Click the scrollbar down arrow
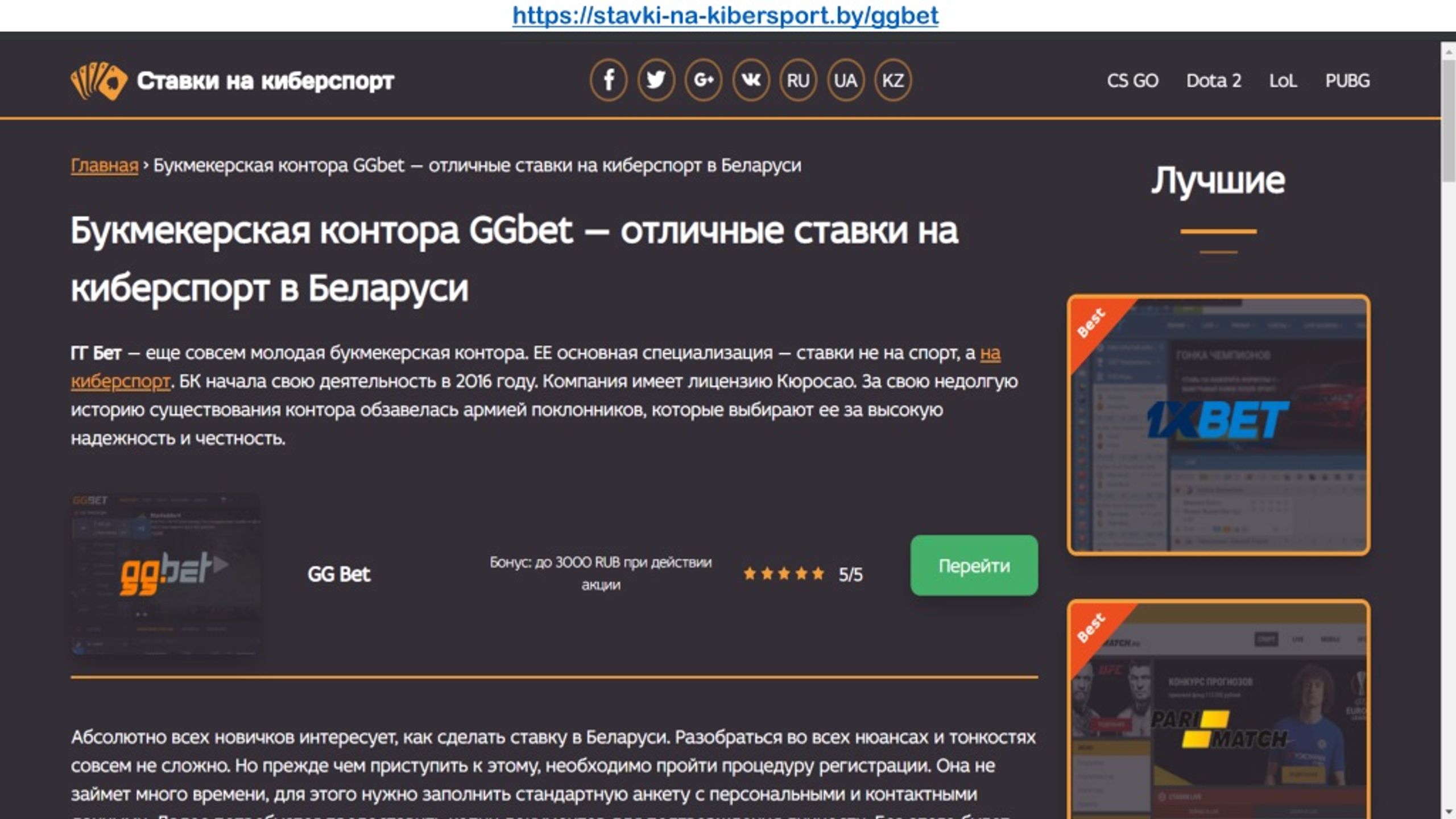This screenshot has width=1456, height=819. [x=1449, y=812]
